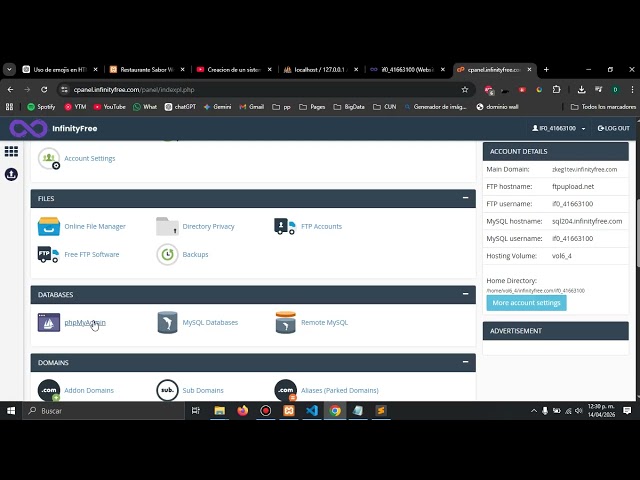Open the YouTube bookmark
This screenshot has width=640, height=480.
(109, 107)
